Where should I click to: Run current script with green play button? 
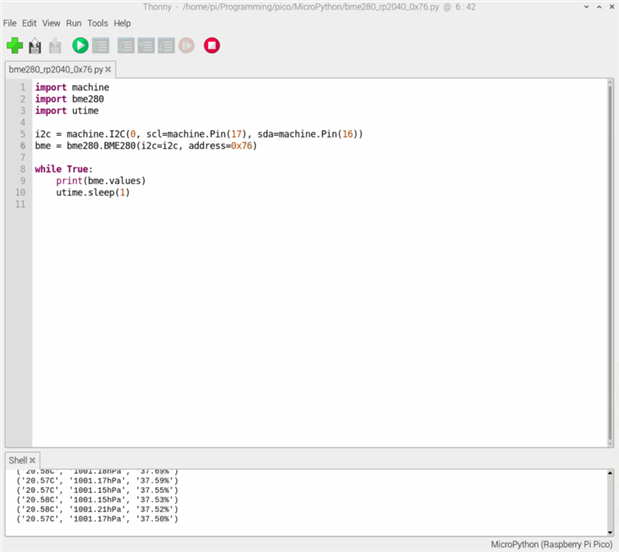pos(80,45)
